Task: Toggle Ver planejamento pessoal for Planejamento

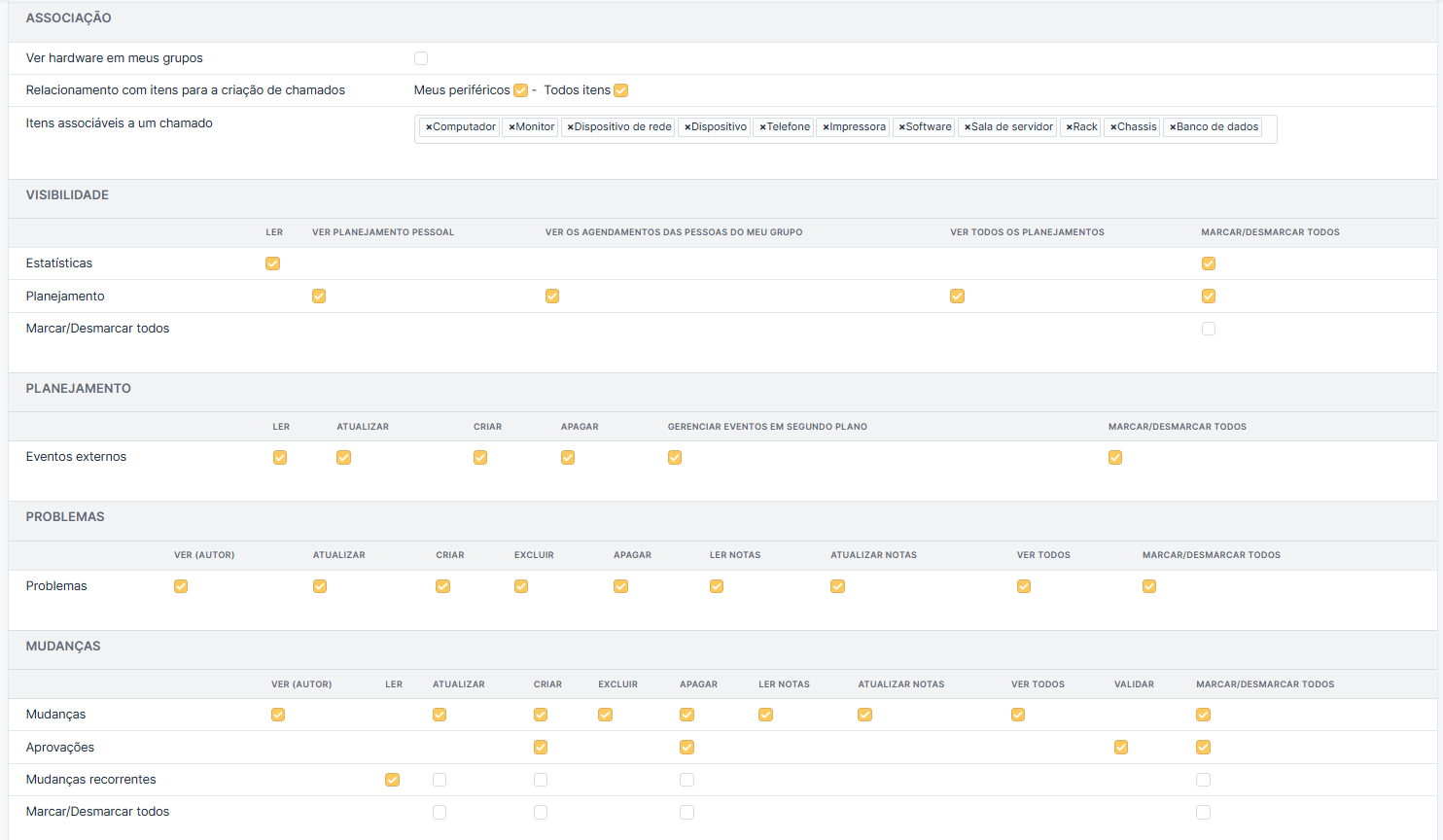Action: point(319,297)
